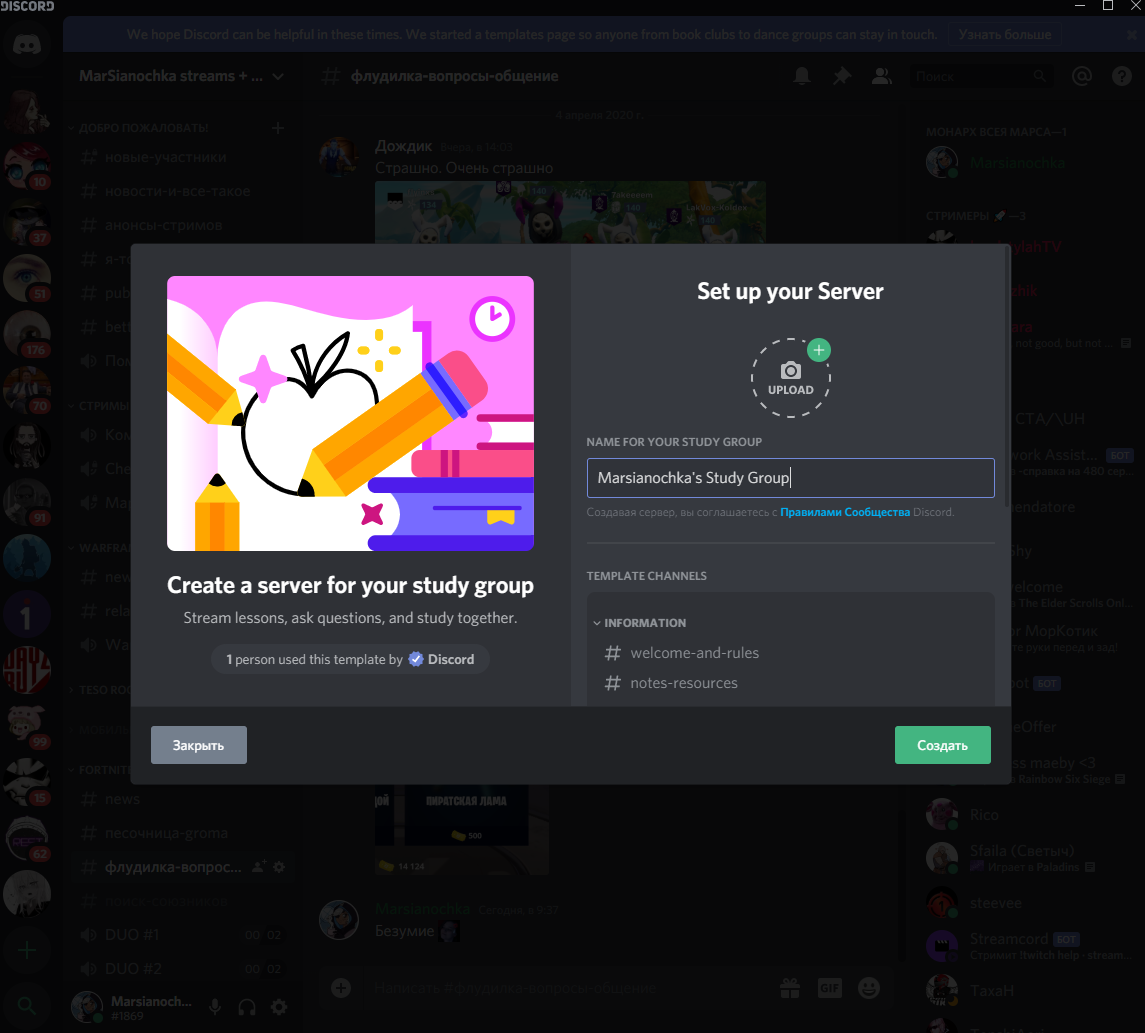Select server icon with badge 176
Image resolution: width=1145 pixels, height=1033 pixels.
coord(27,334)
